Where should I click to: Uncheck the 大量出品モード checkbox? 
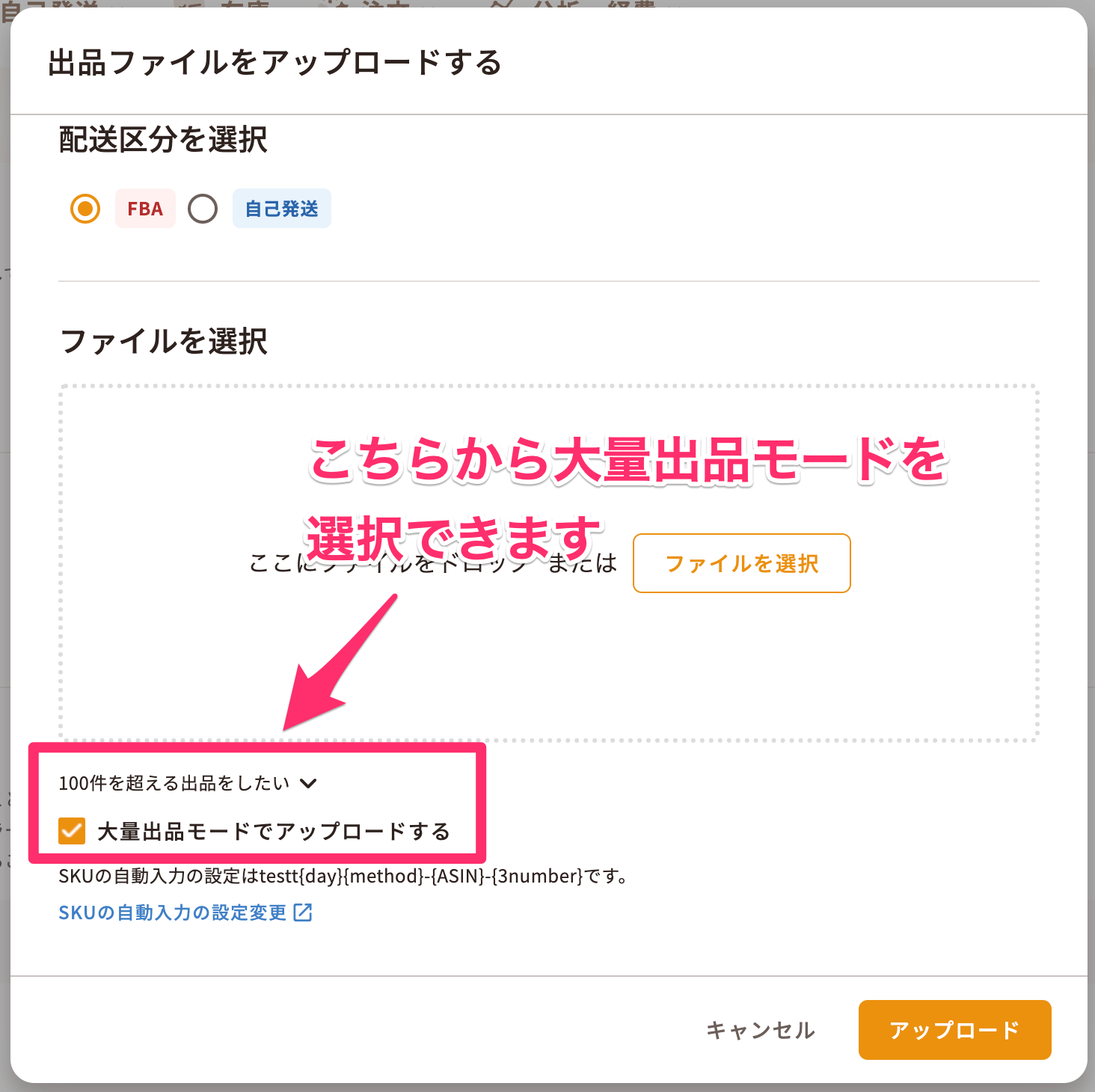(72, 831)
